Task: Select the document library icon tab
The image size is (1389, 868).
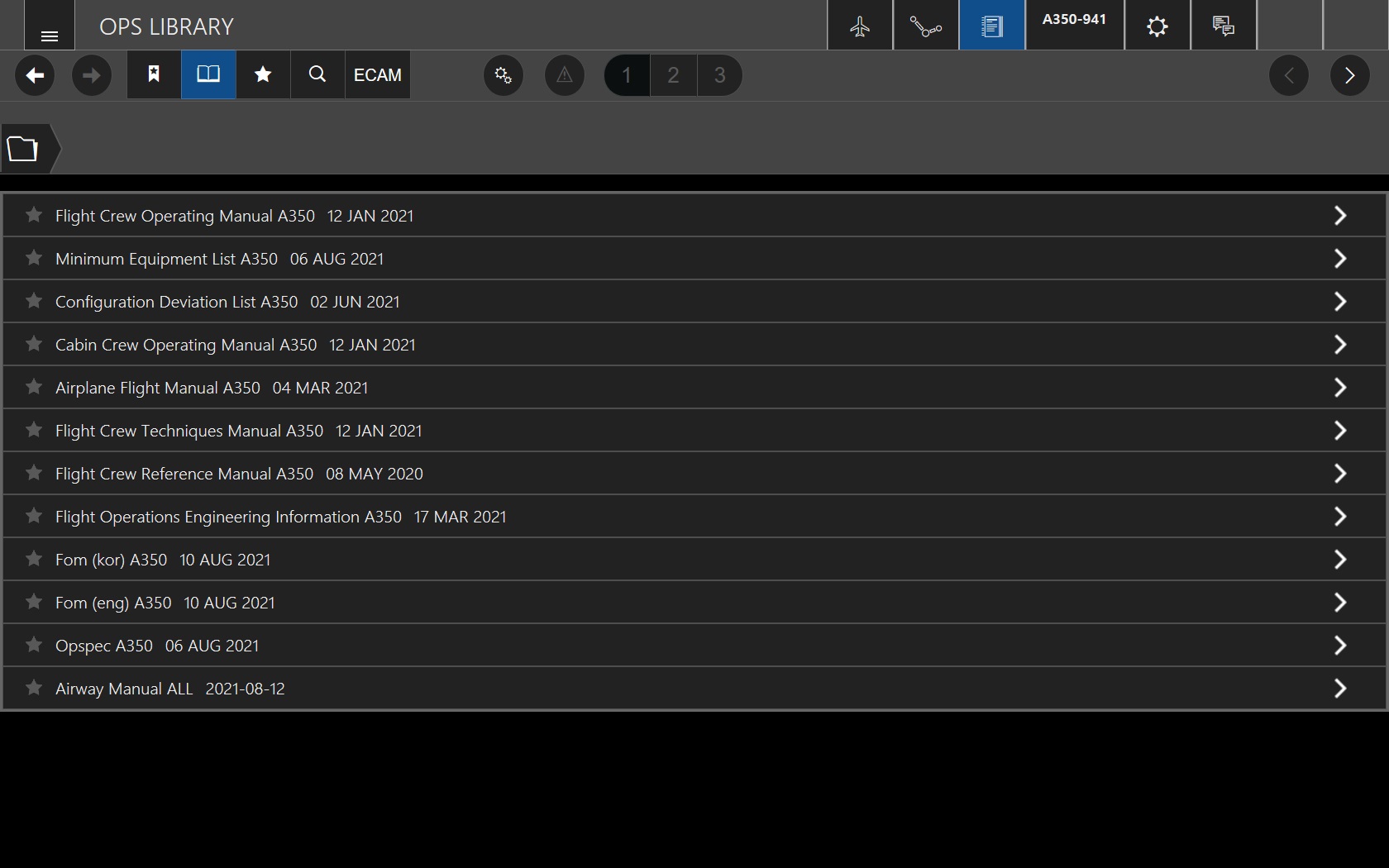Action: point(992,26)
